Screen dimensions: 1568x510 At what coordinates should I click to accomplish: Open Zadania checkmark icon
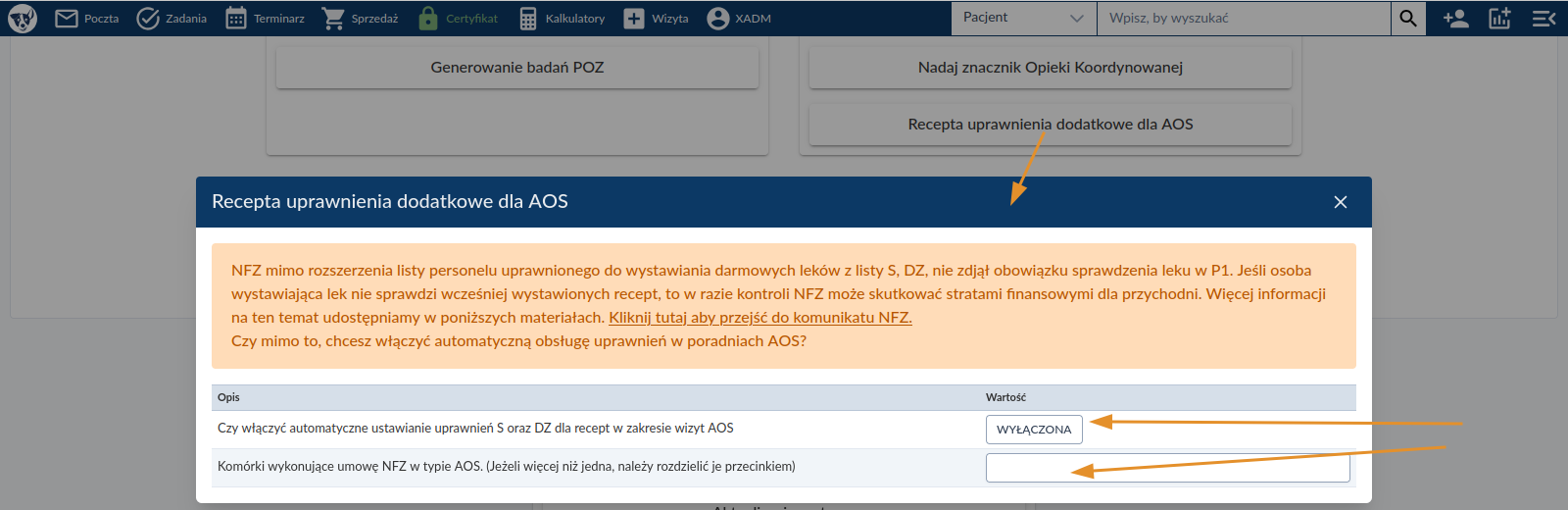(148, 19)
